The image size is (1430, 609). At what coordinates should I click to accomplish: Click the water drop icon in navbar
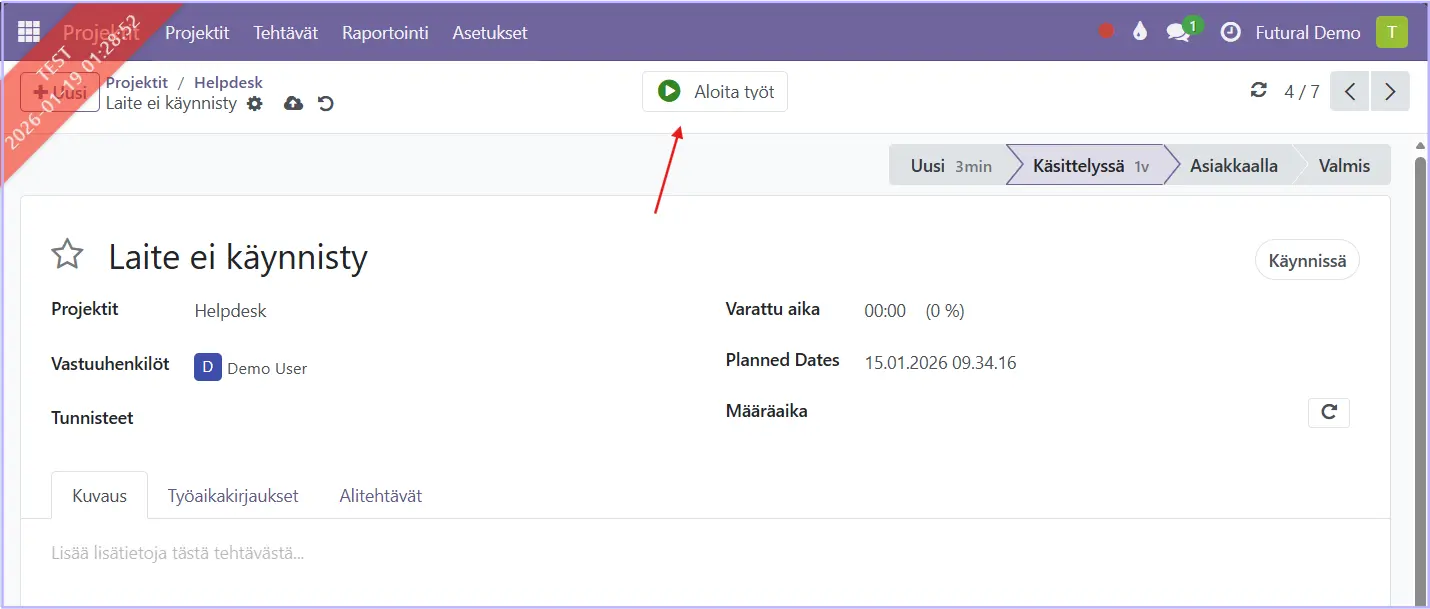[x=1139, y=32]
